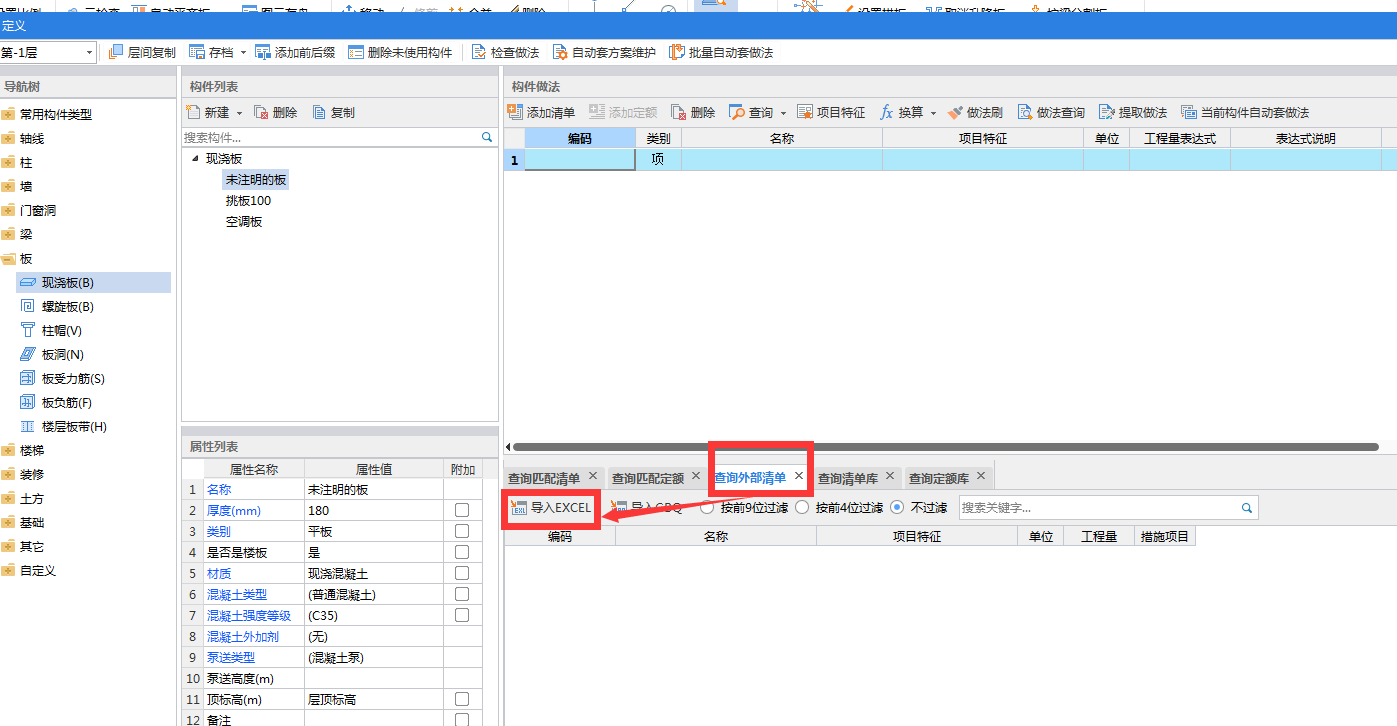Viewport: 1397px width, 726px height.
Task: Switch to 查询定额库 tab
Action: 939,478
